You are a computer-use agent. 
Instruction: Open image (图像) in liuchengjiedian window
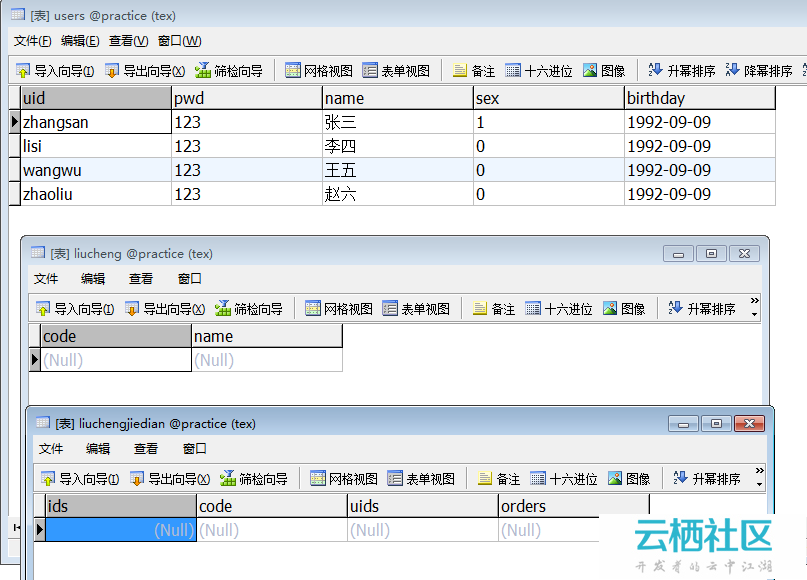[628, 479]
